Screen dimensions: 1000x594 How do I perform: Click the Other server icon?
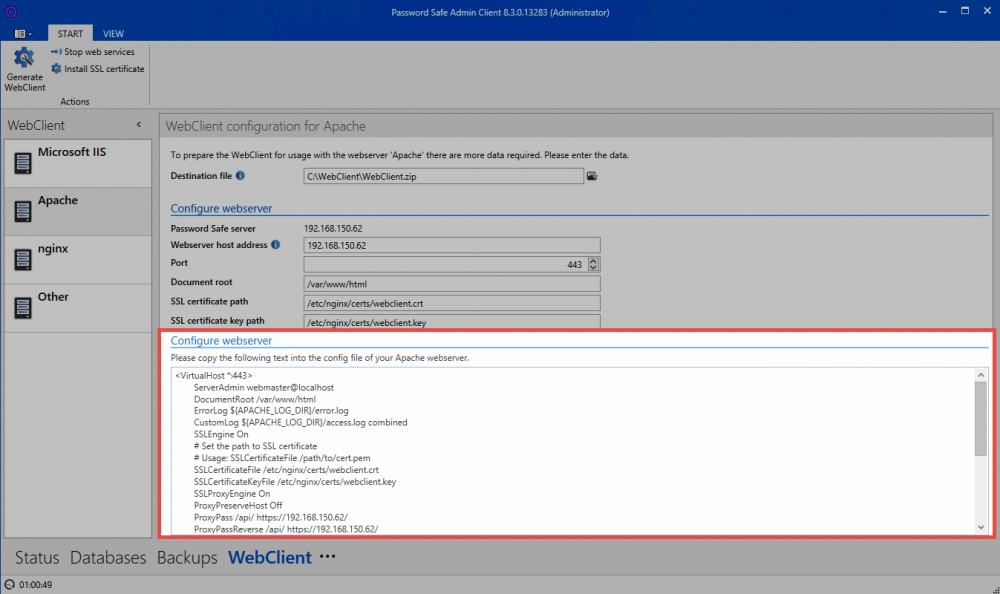[x=23, y=308]
